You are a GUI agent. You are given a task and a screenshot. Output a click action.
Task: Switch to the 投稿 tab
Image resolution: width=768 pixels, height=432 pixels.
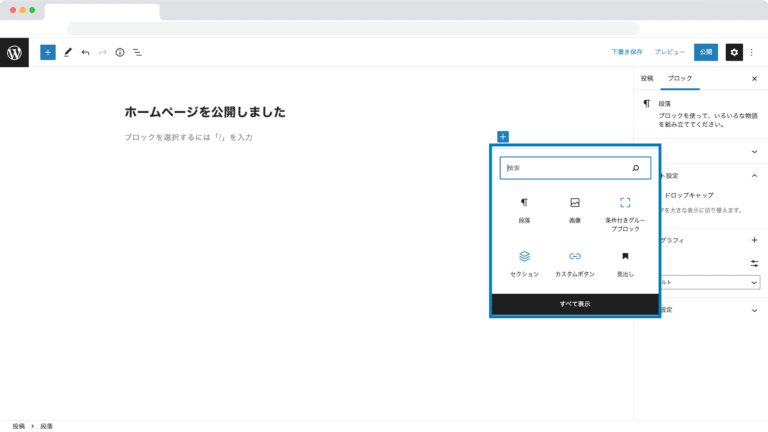647,78
